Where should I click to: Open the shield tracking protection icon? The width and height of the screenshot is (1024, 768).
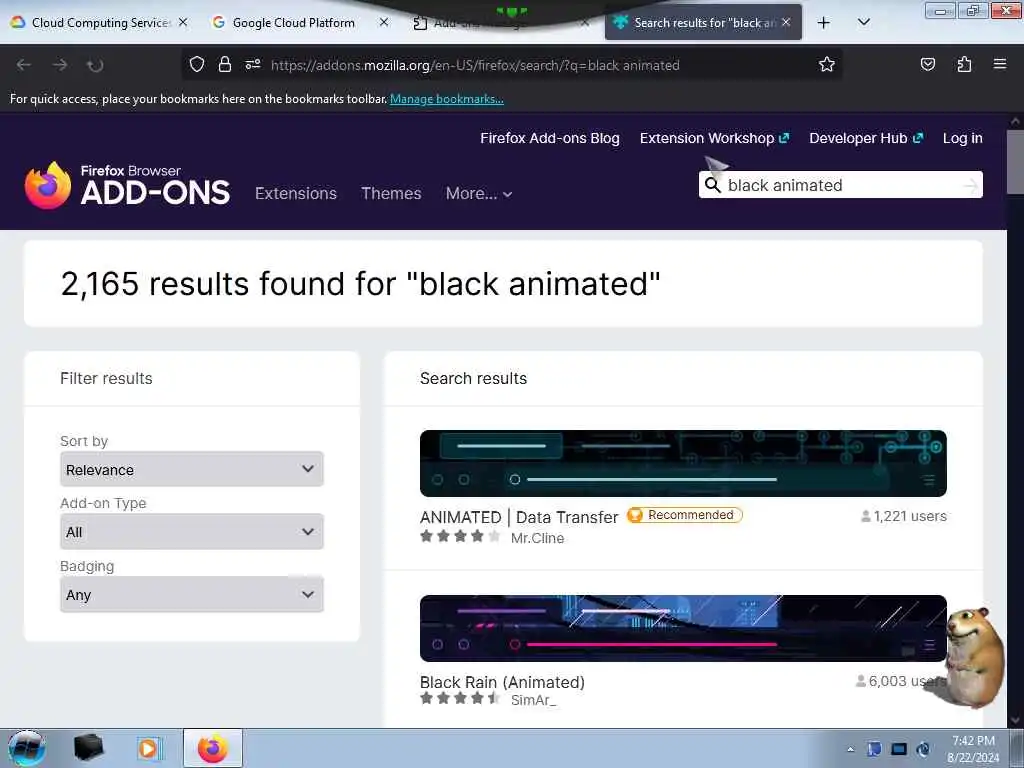coord(197,64)
